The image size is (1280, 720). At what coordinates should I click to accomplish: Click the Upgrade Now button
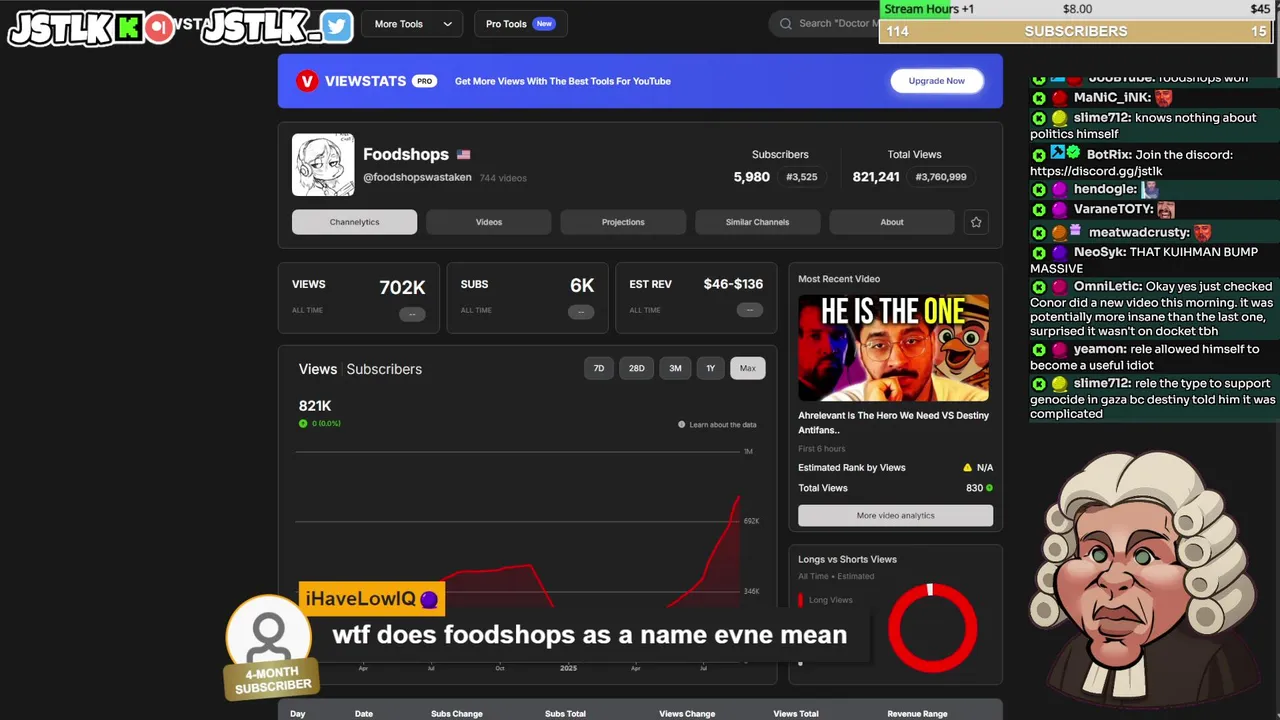coord(937,81)
